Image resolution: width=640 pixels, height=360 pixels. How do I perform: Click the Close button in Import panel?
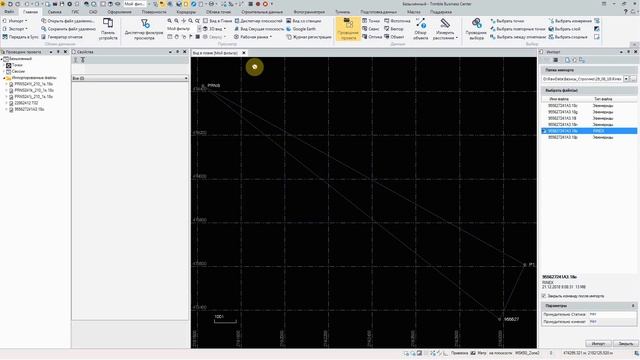(625, 344)
